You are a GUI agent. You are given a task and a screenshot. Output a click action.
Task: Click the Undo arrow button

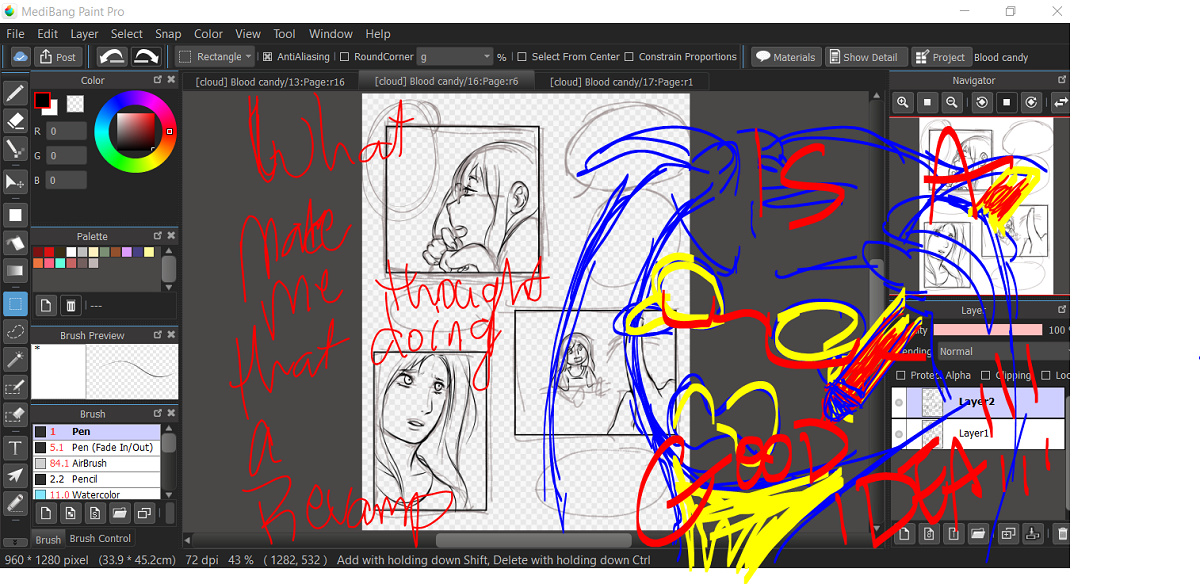pos(113,57)
